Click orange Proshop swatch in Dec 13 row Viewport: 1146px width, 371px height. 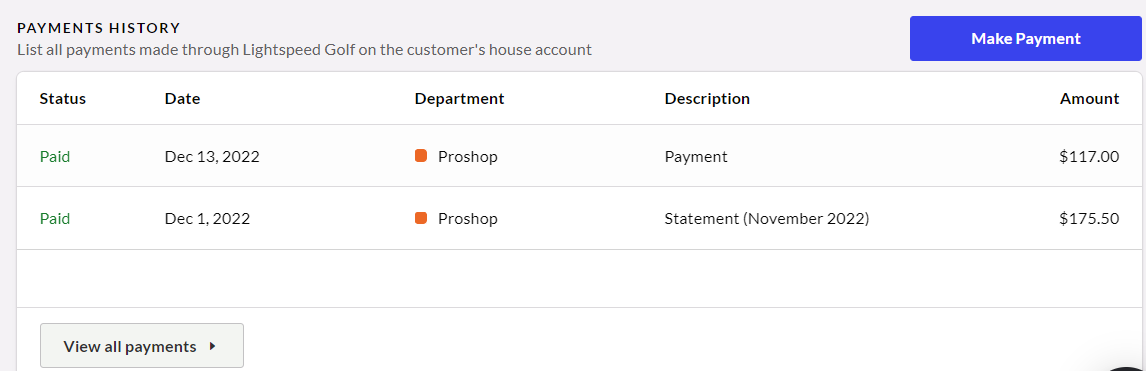(420, 156)
